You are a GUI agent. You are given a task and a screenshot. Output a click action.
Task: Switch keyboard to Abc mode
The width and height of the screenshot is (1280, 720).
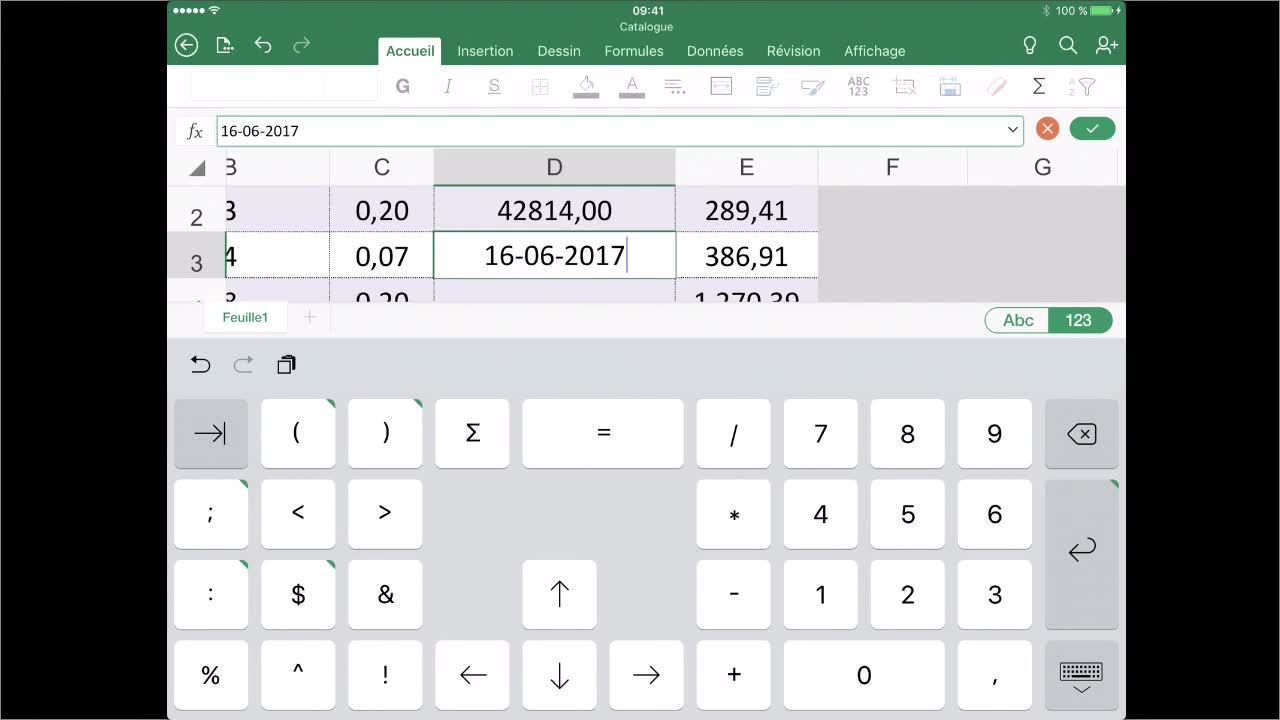pyautogui.click(x=1017, y=320)
